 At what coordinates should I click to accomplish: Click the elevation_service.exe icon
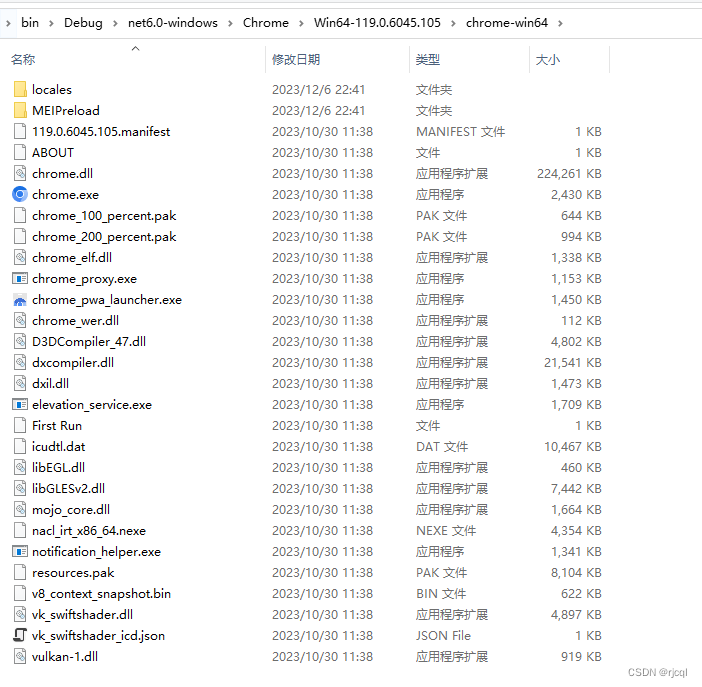[x=20, y=404]
